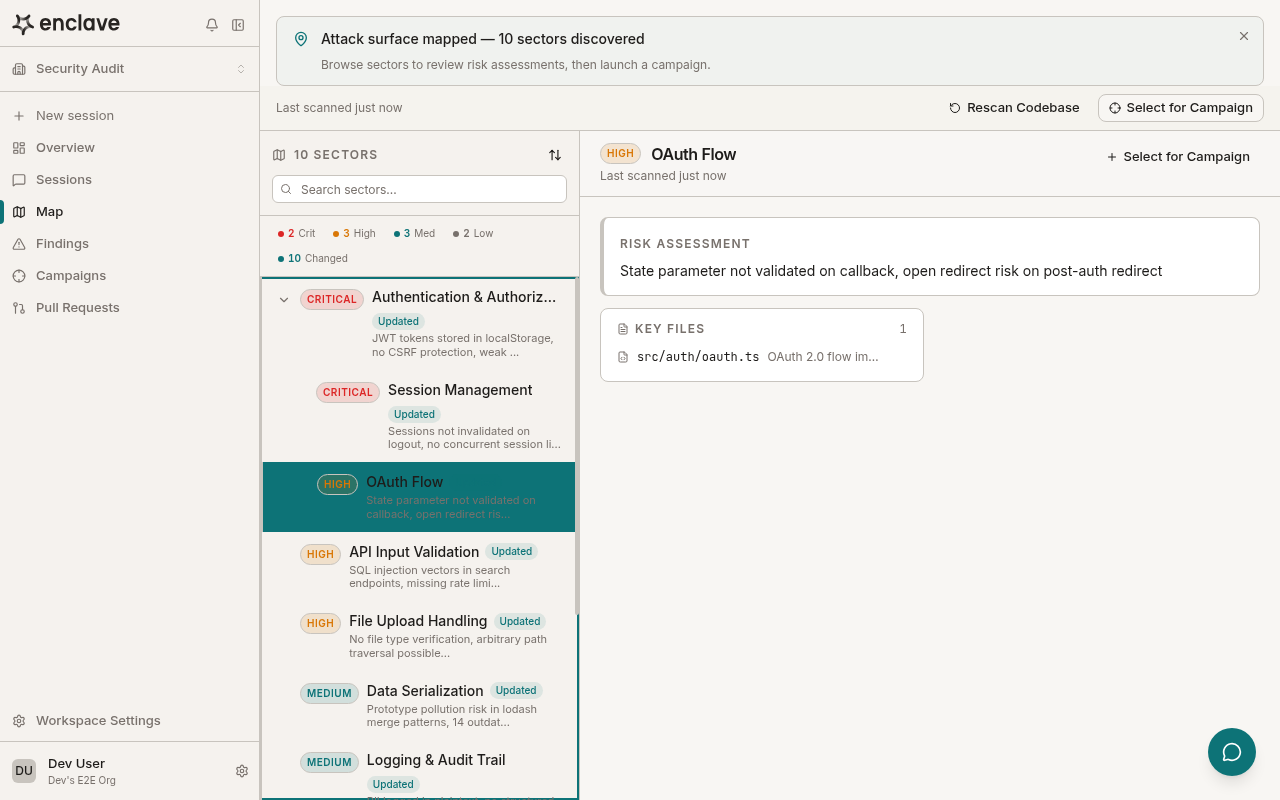Click the Rescan refresh arrow icon
Image resolution: width=1280 pixels, height=800 pixels.
tap(955, 108)
